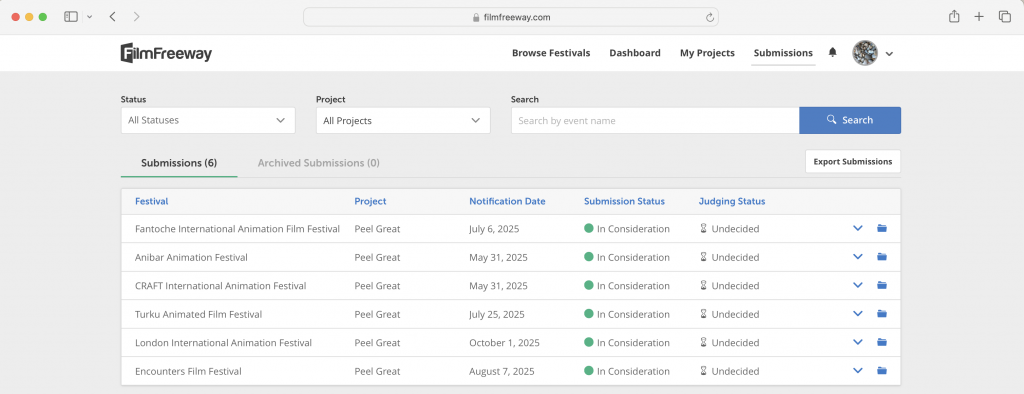Expand the CRAFT International Animation Festival row chevron
This screenshot has height=394, width=1024.
[x=858, y=286]
